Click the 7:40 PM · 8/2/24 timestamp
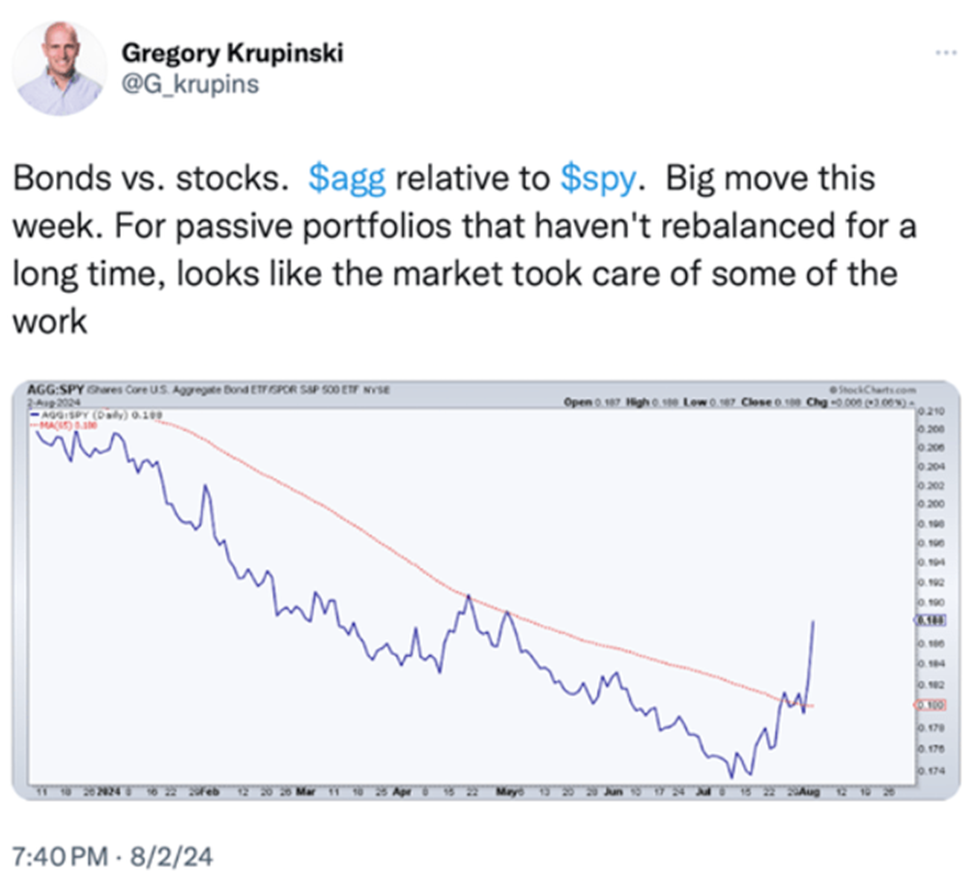The height and width of the screenshot is (885, 975). pyautogui.click(x=113, y=856)
